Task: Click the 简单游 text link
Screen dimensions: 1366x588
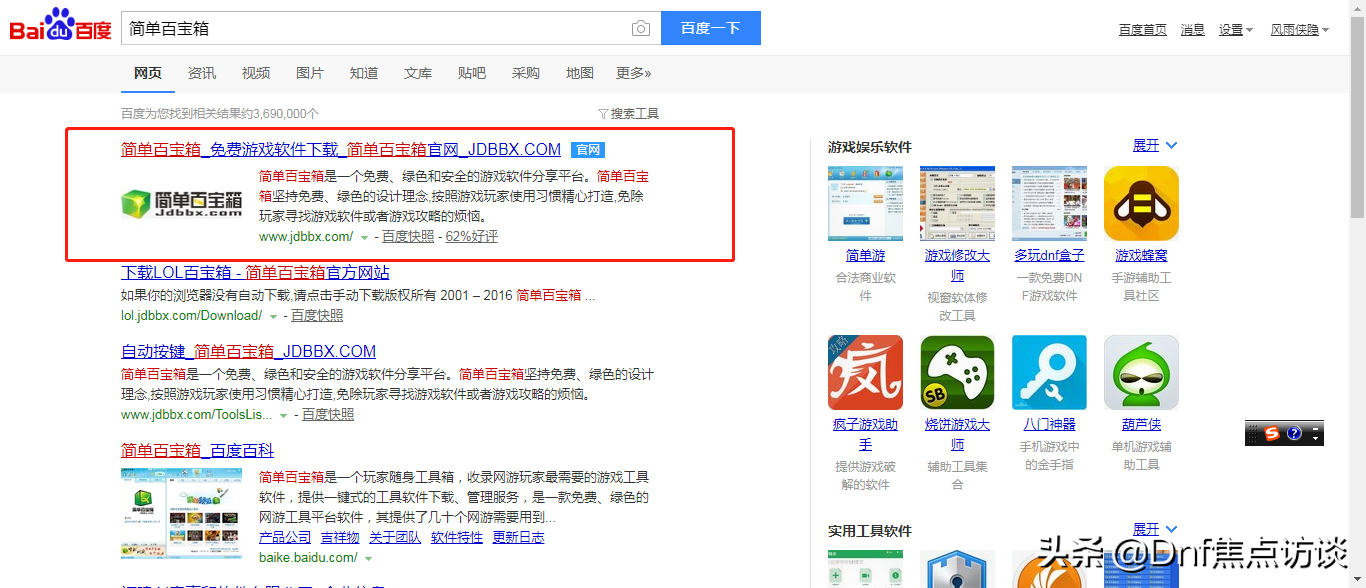Action: 866,256
